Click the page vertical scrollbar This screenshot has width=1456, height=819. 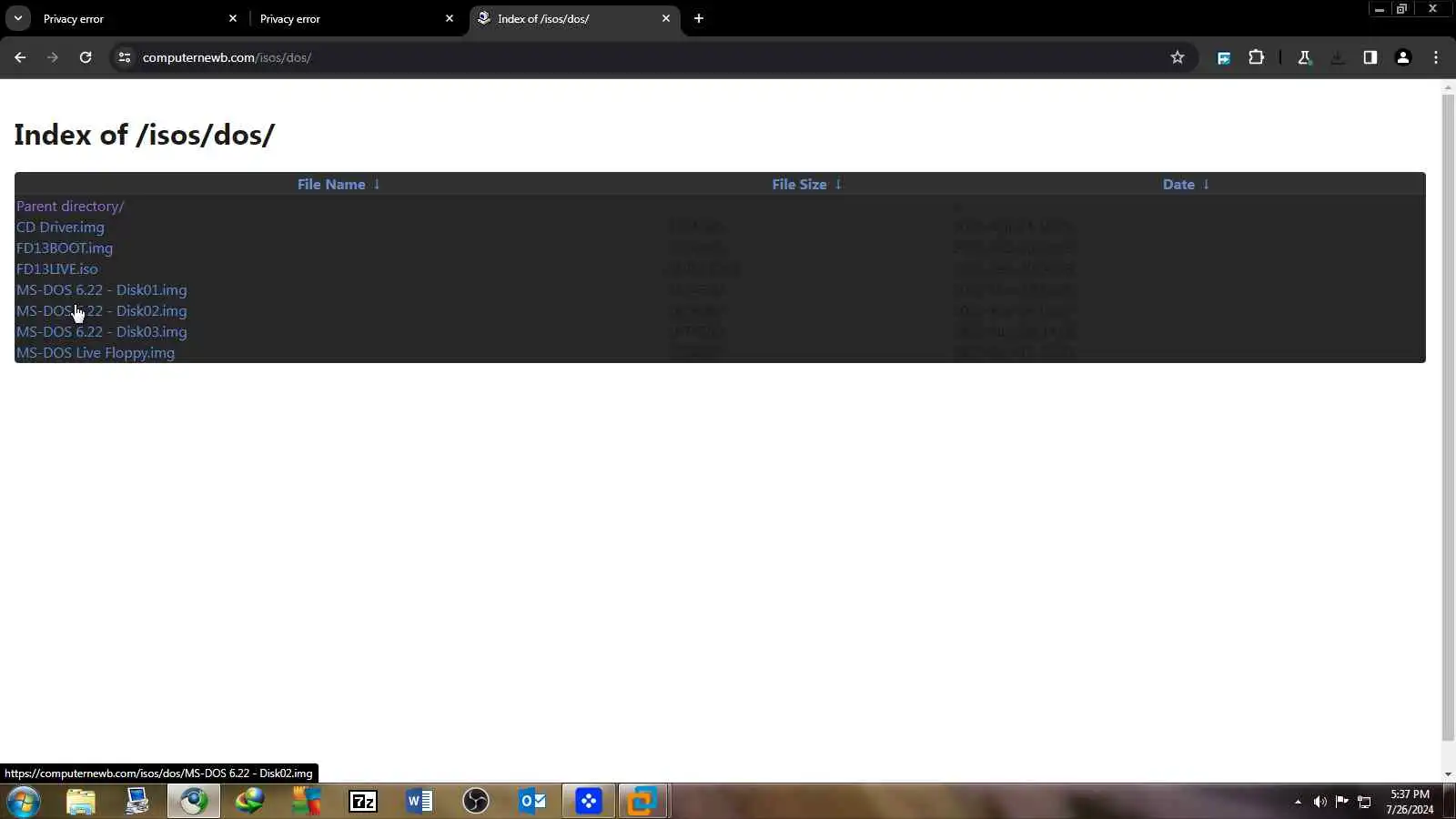1448,417
